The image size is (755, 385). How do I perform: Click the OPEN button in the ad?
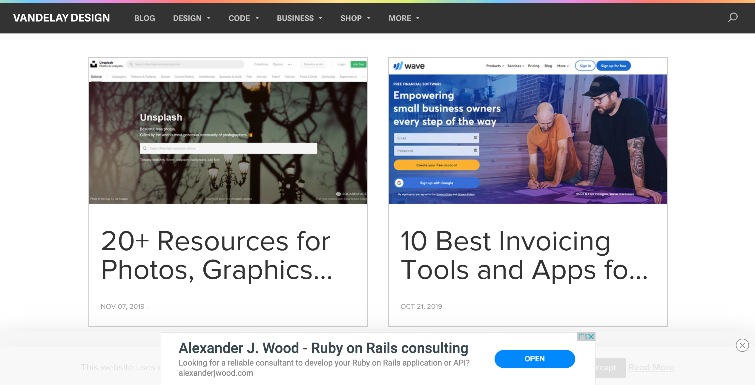coord(534,359)
